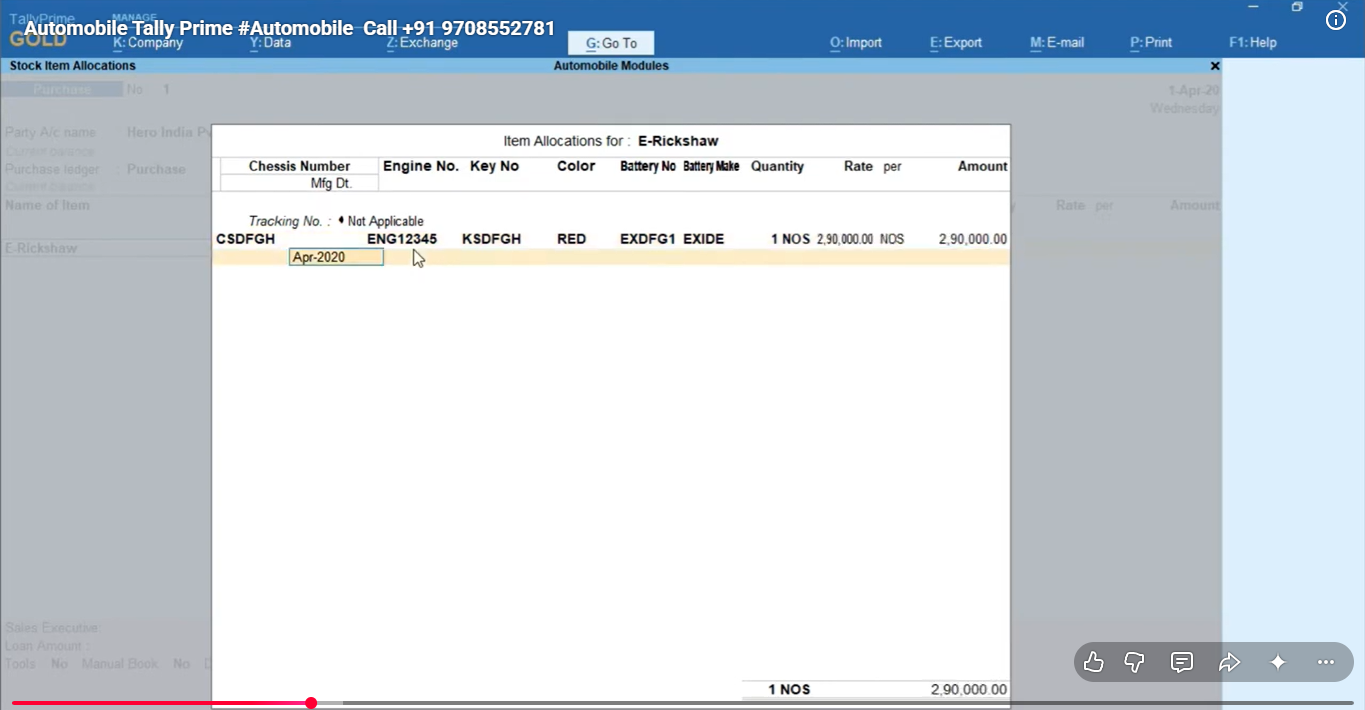Open the K: Company menu
The image size is (1365, 710).
[148, 43]
